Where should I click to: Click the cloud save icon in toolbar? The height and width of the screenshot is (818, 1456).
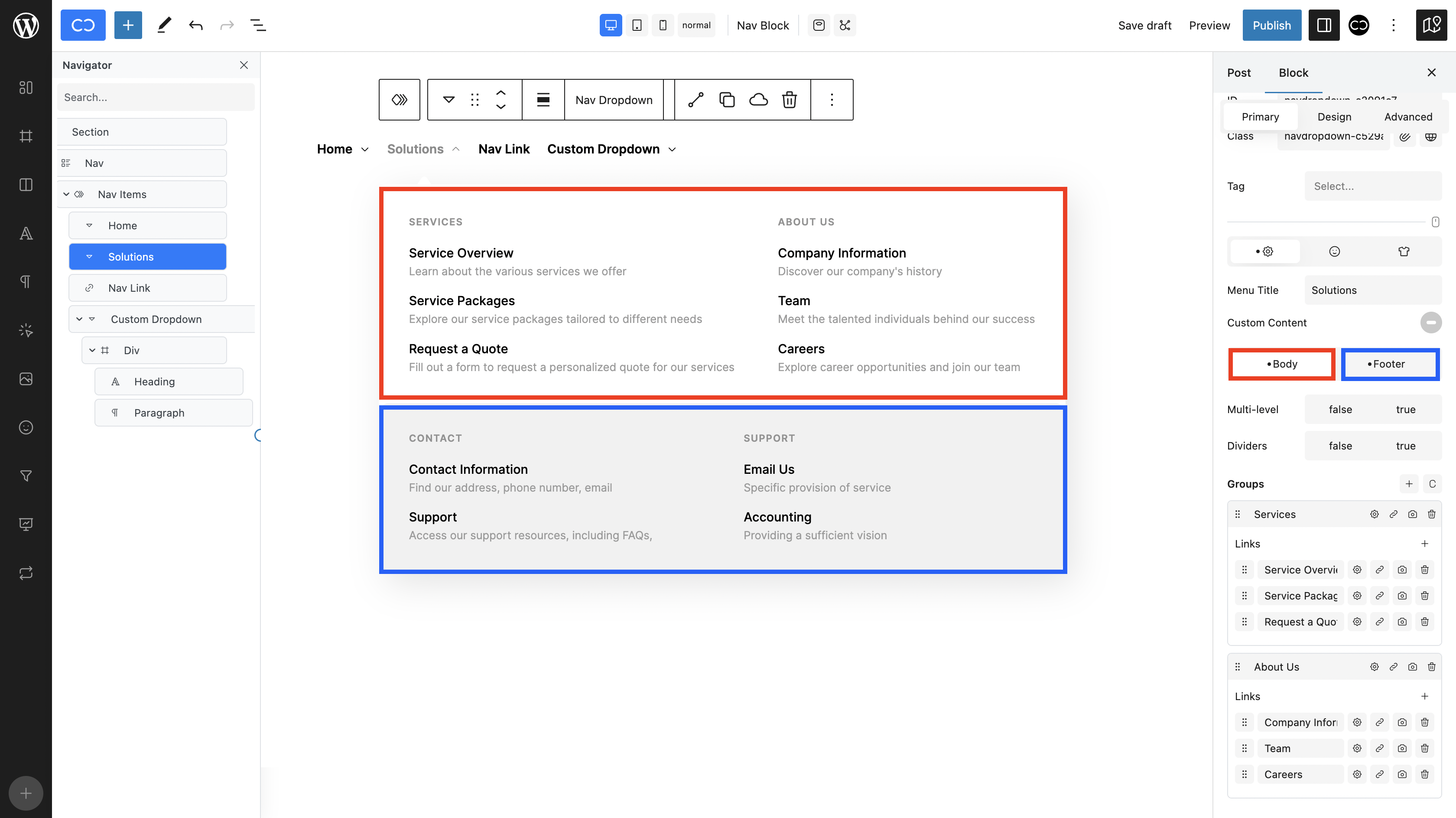pos(758,100)
